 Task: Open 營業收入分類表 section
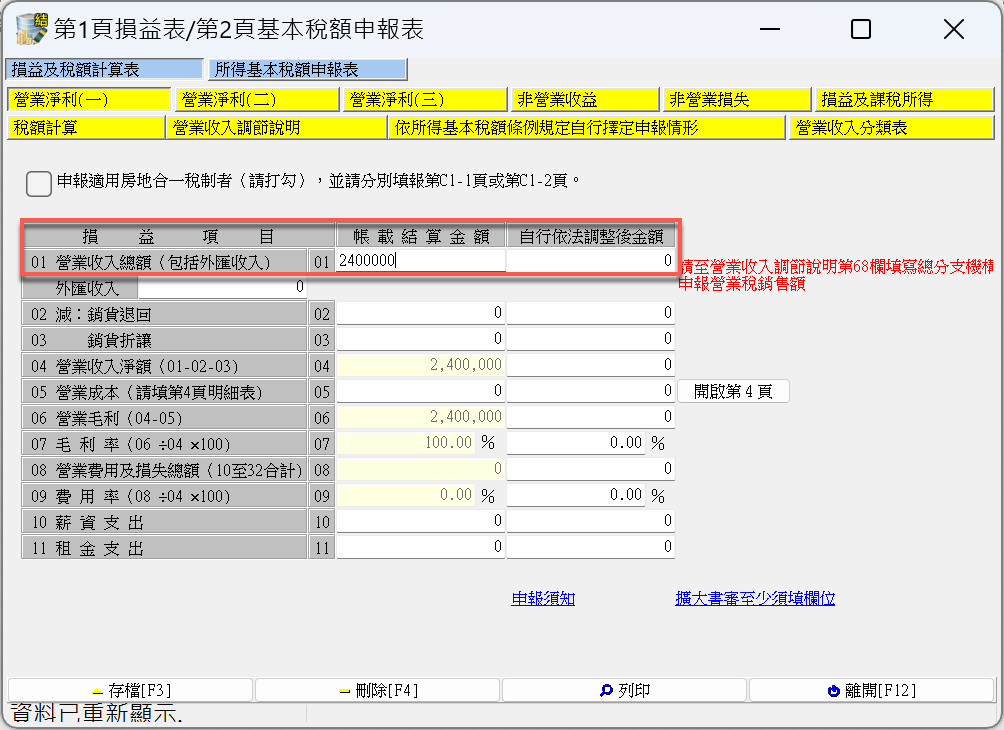(x=891, y=127)
